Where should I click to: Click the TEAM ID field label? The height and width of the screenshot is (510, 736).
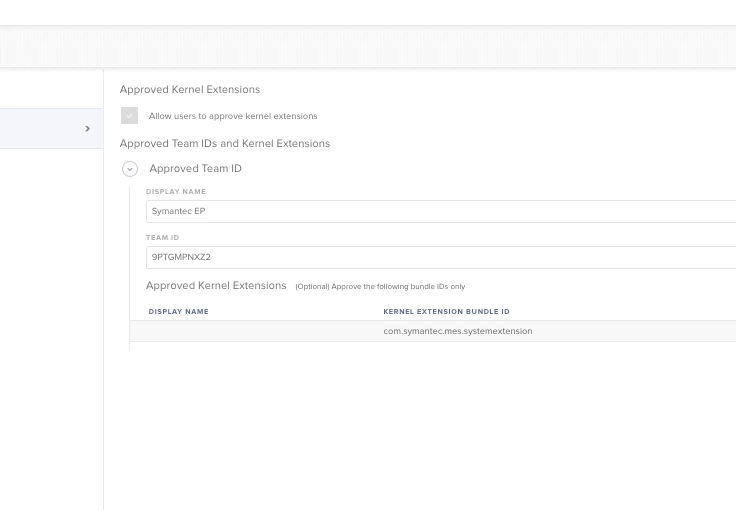click(162, 237)
